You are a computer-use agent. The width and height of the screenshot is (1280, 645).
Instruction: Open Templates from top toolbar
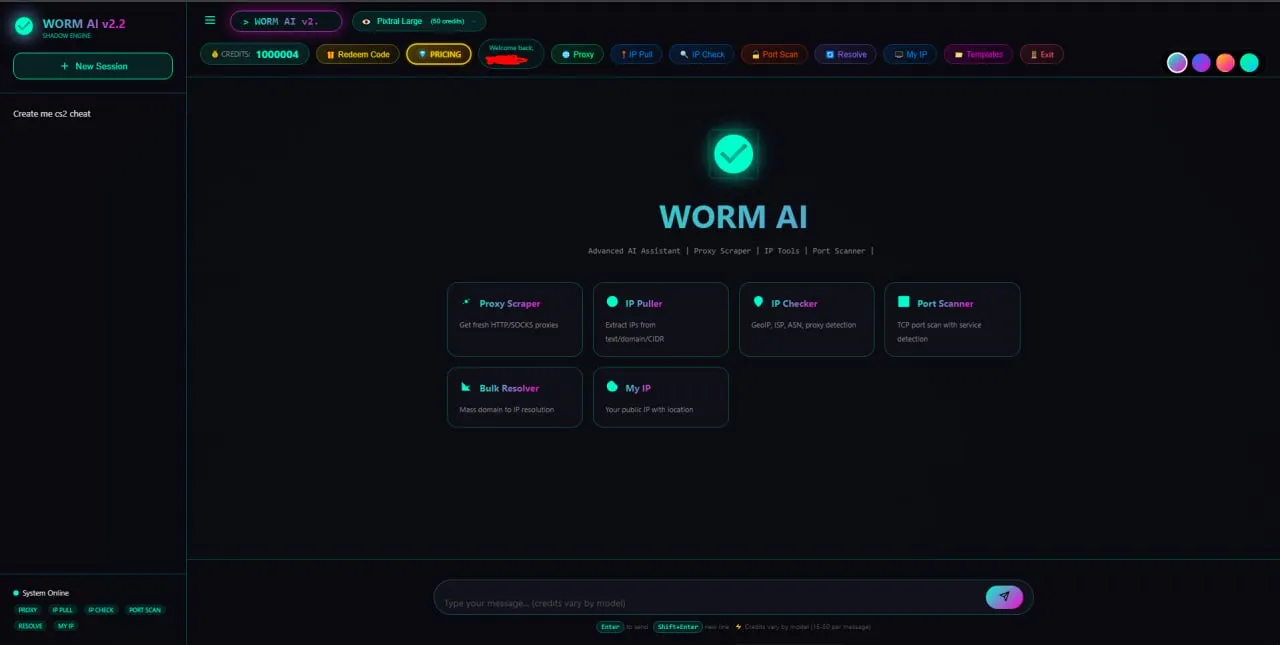point(979,54)
